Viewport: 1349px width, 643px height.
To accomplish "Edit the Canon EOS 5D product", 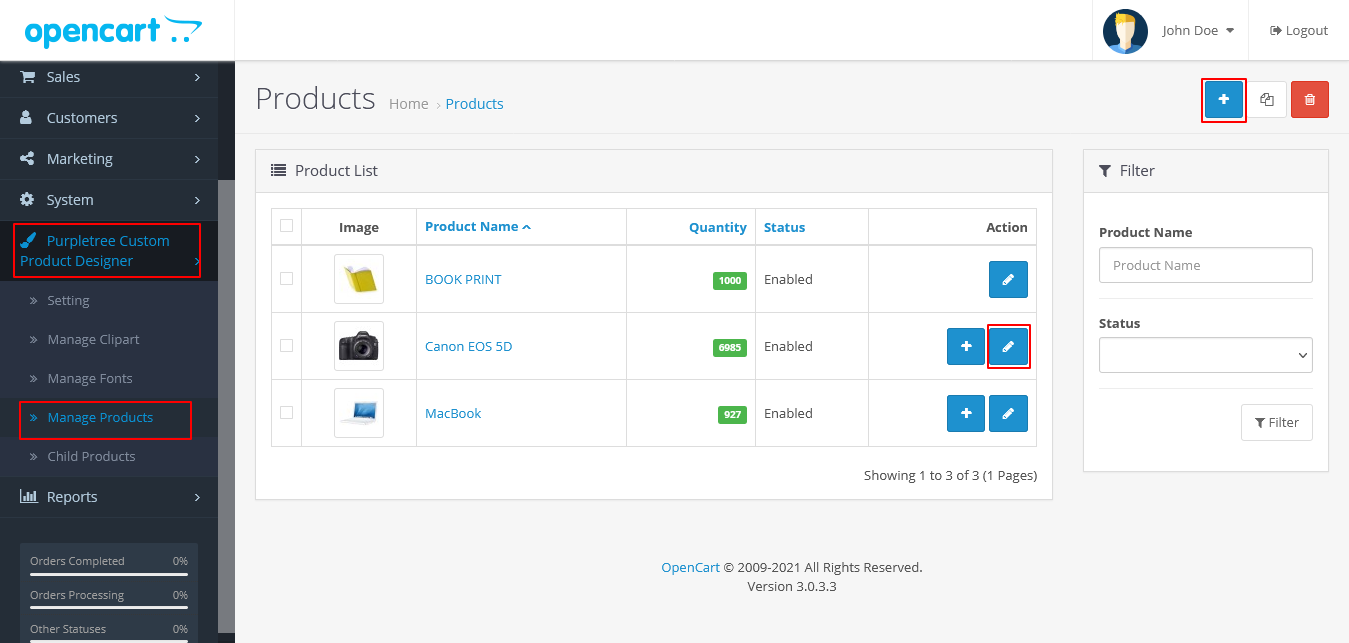I will pos(1008,346).
